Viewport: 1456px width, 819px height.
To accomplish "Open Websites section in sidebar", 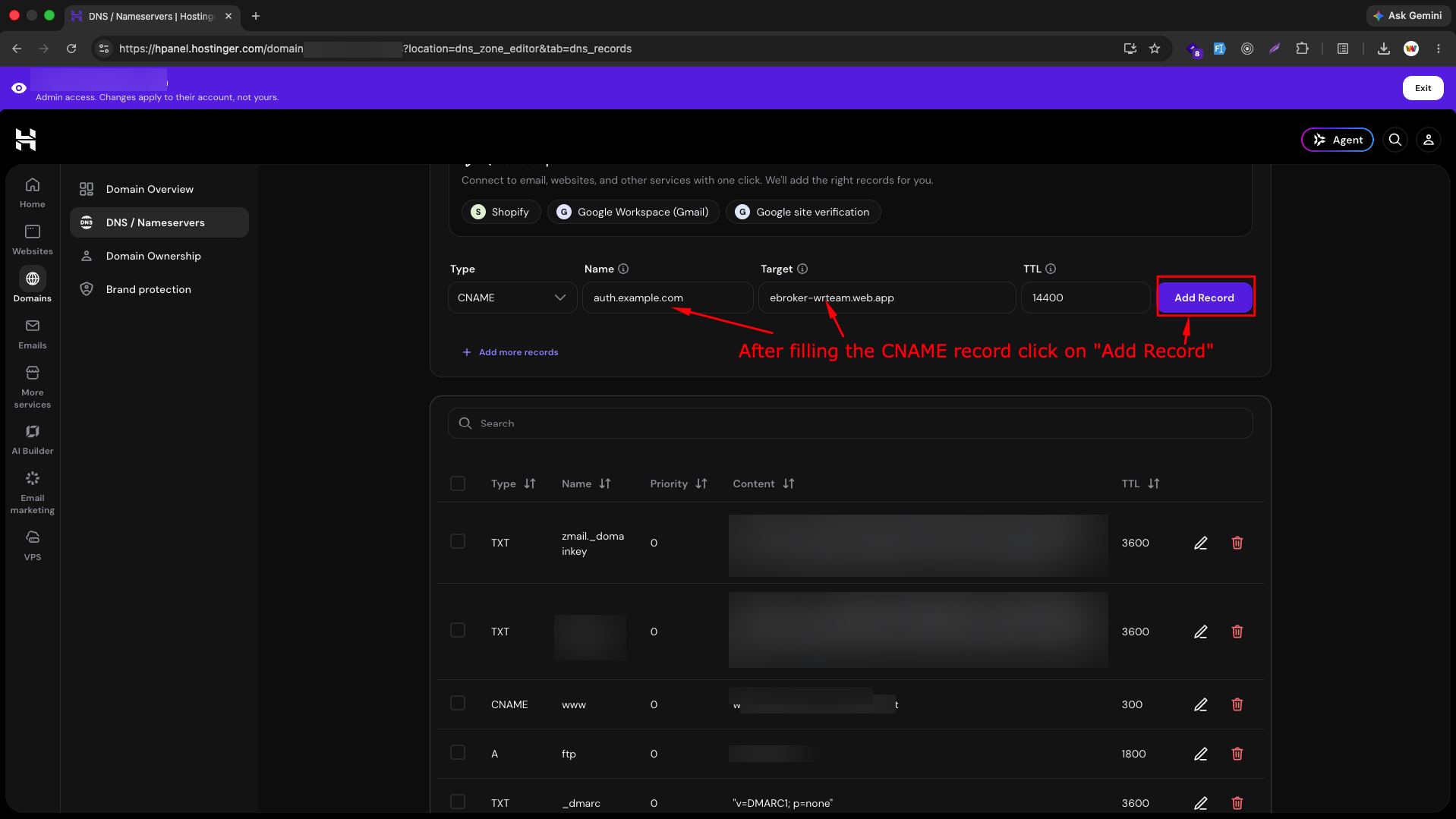I will tap(33, 240).
